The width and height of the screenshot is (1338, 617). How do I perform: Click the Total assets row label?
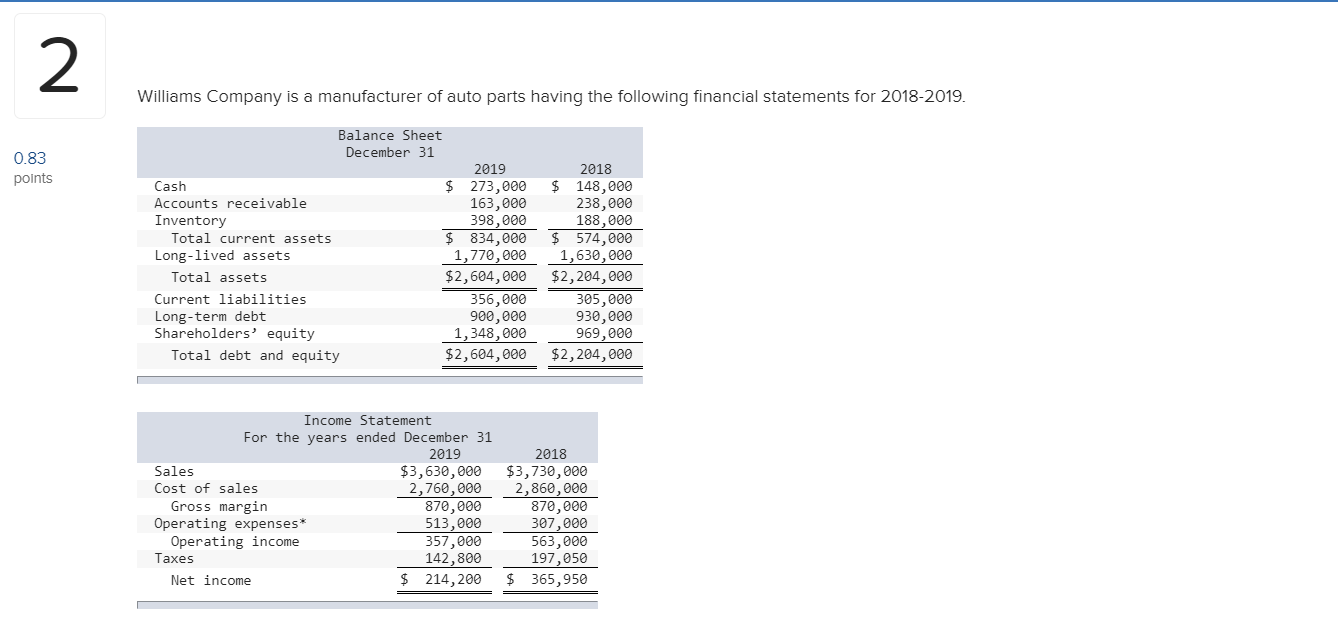[x=219, y=277]
